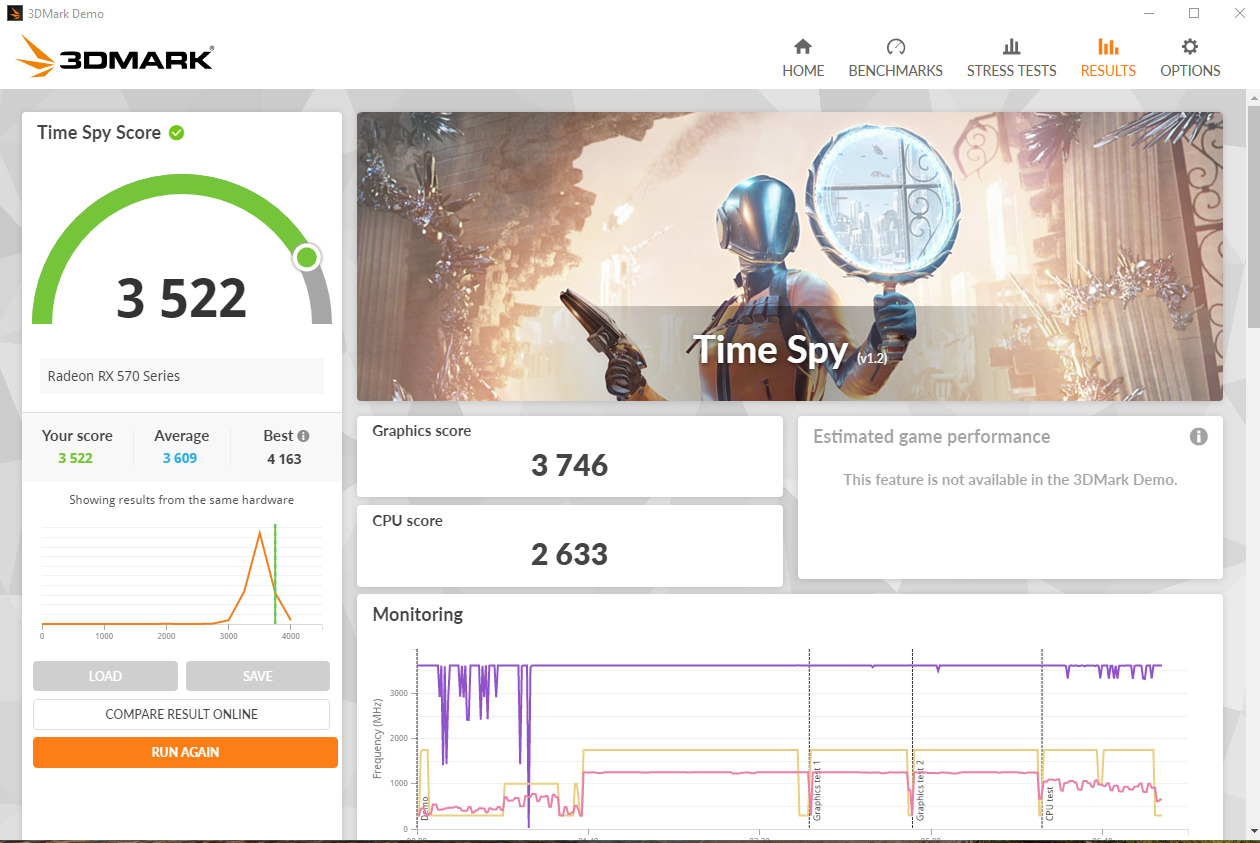Open the STRESS TESTS bar chart icon
This screenshot has width=1260, height=843.
tap(1011, 47)
